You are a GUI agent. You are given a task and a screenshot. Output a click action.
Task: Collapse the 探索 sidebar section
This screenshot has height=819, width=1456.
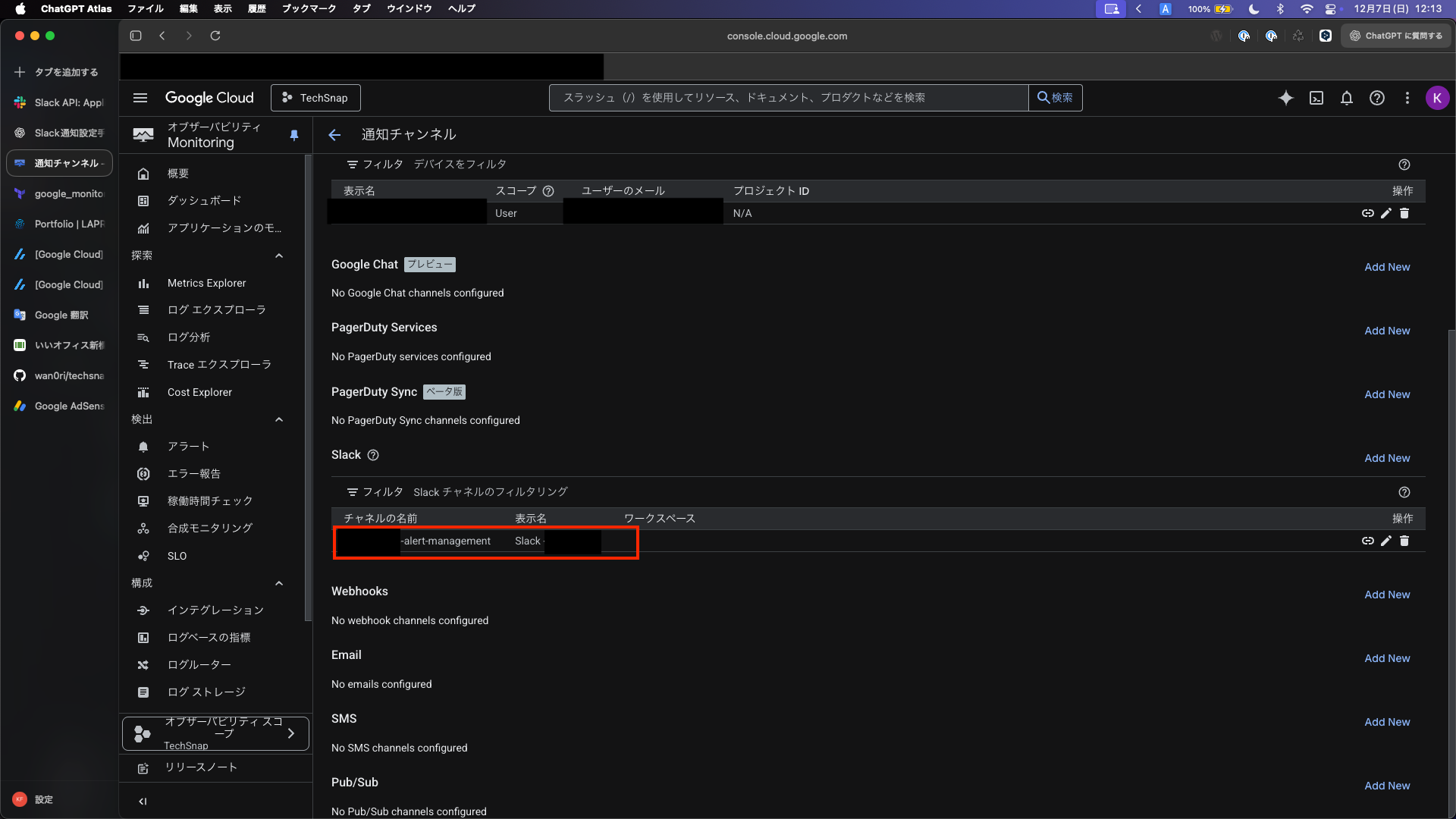(x=279, y=256)
